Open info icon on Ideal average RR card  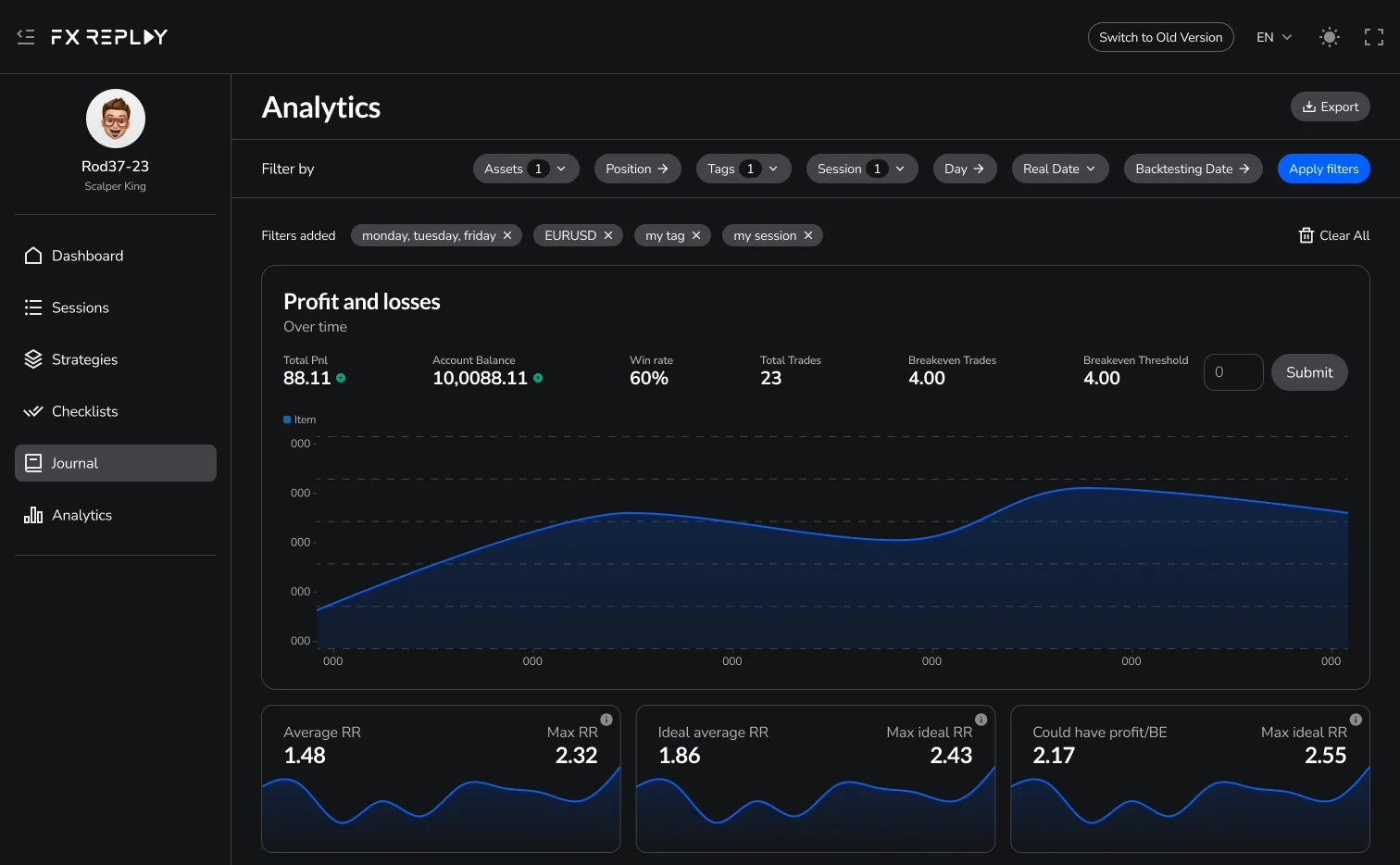point(981,720)
